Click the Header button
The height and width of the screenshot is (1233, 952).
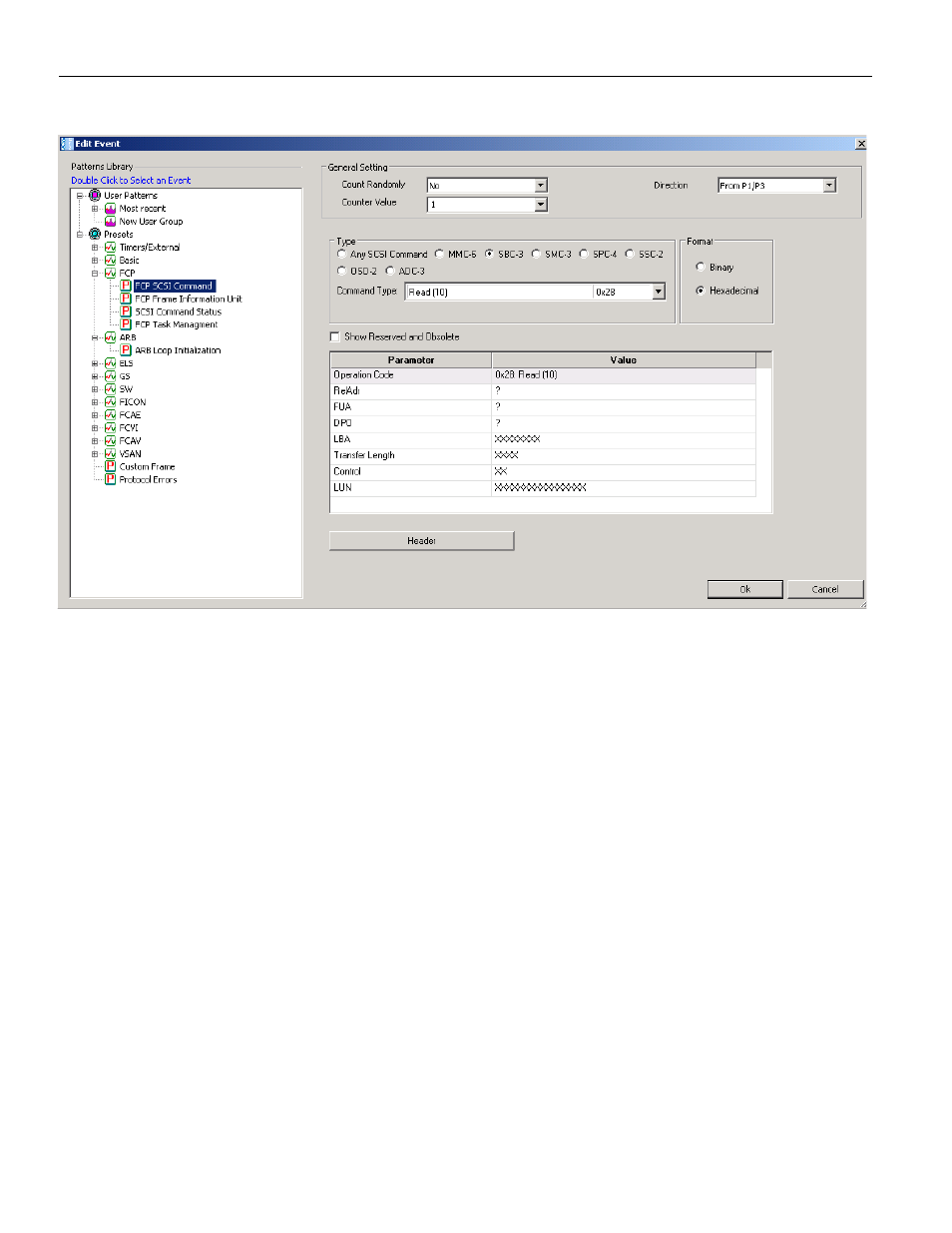pyautogui.click(x=422, y=541)
